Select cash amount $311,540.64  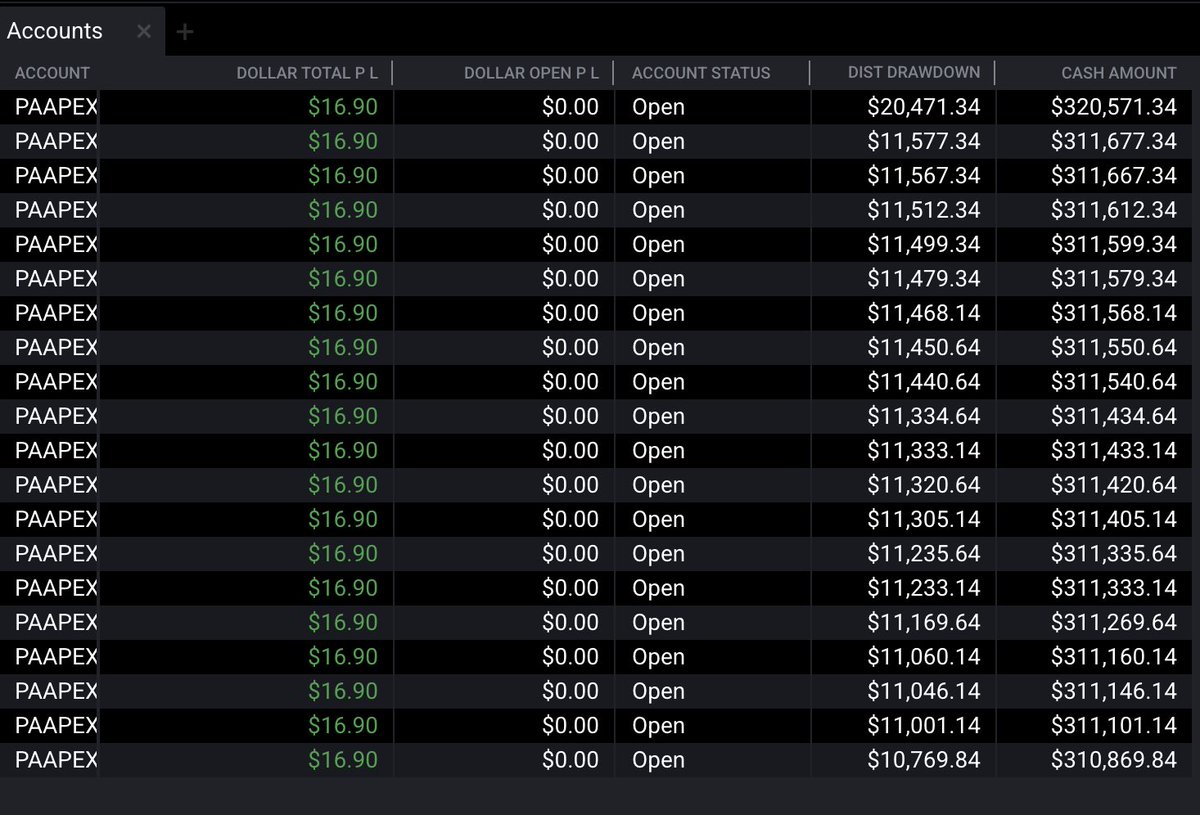(x=1114, y=382)
